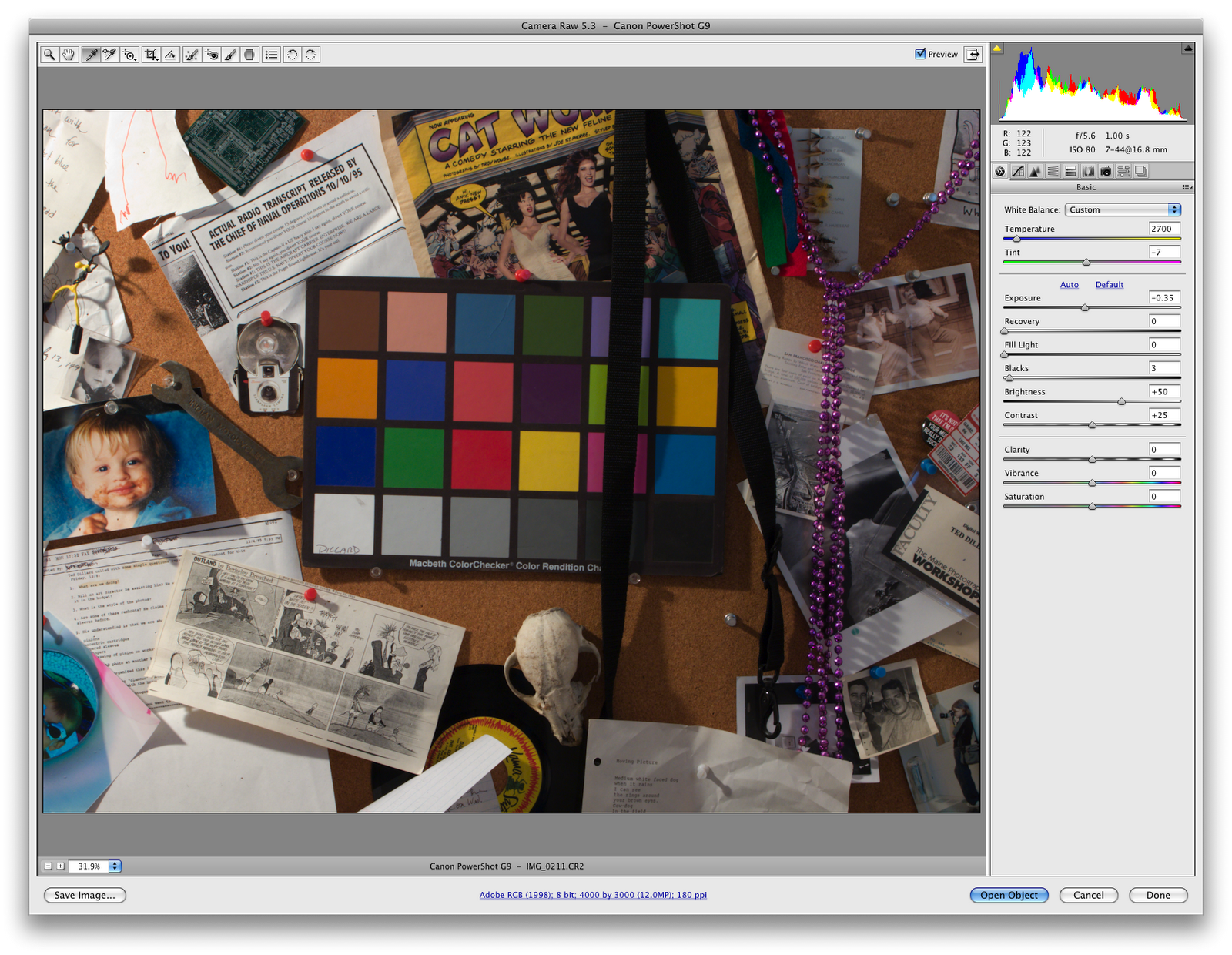Click the Recovery slider handle
Screen dimensions: 1232x955
[1004, 331]
